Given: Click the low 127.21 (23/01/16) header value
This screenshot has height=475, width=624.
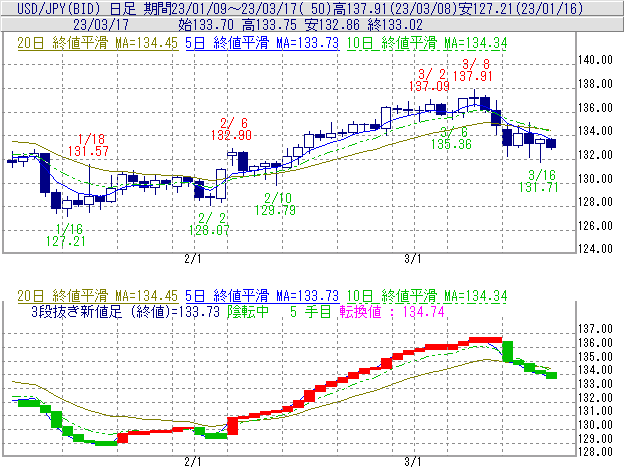Looking at the screenshot, I should (521, 8).
